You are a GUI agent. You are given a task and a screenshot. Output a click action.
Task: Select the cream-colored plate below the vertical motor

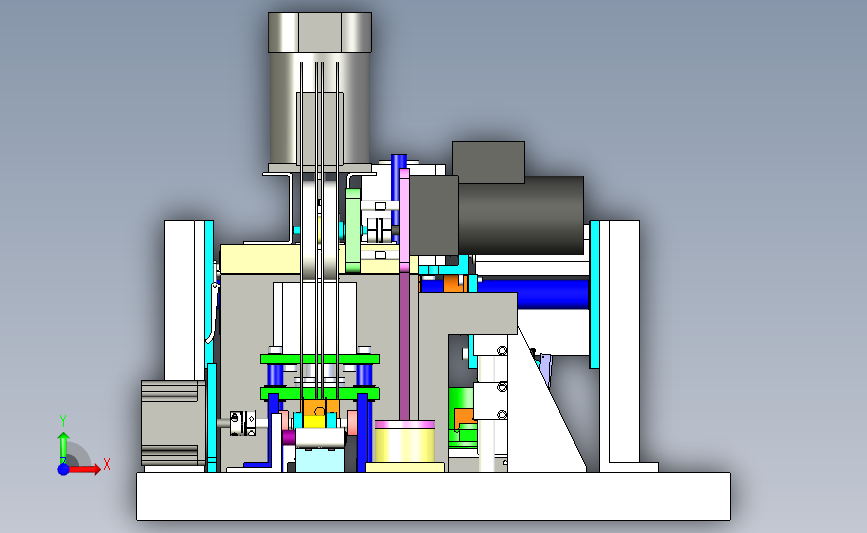click(260, 259)
